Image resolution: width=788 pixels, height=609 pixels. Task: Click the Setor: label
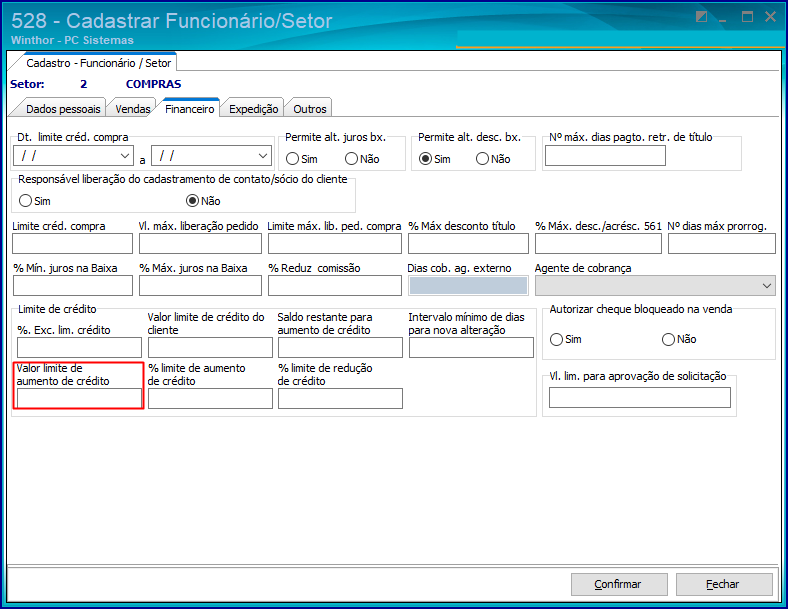click(x=27, y=84)
